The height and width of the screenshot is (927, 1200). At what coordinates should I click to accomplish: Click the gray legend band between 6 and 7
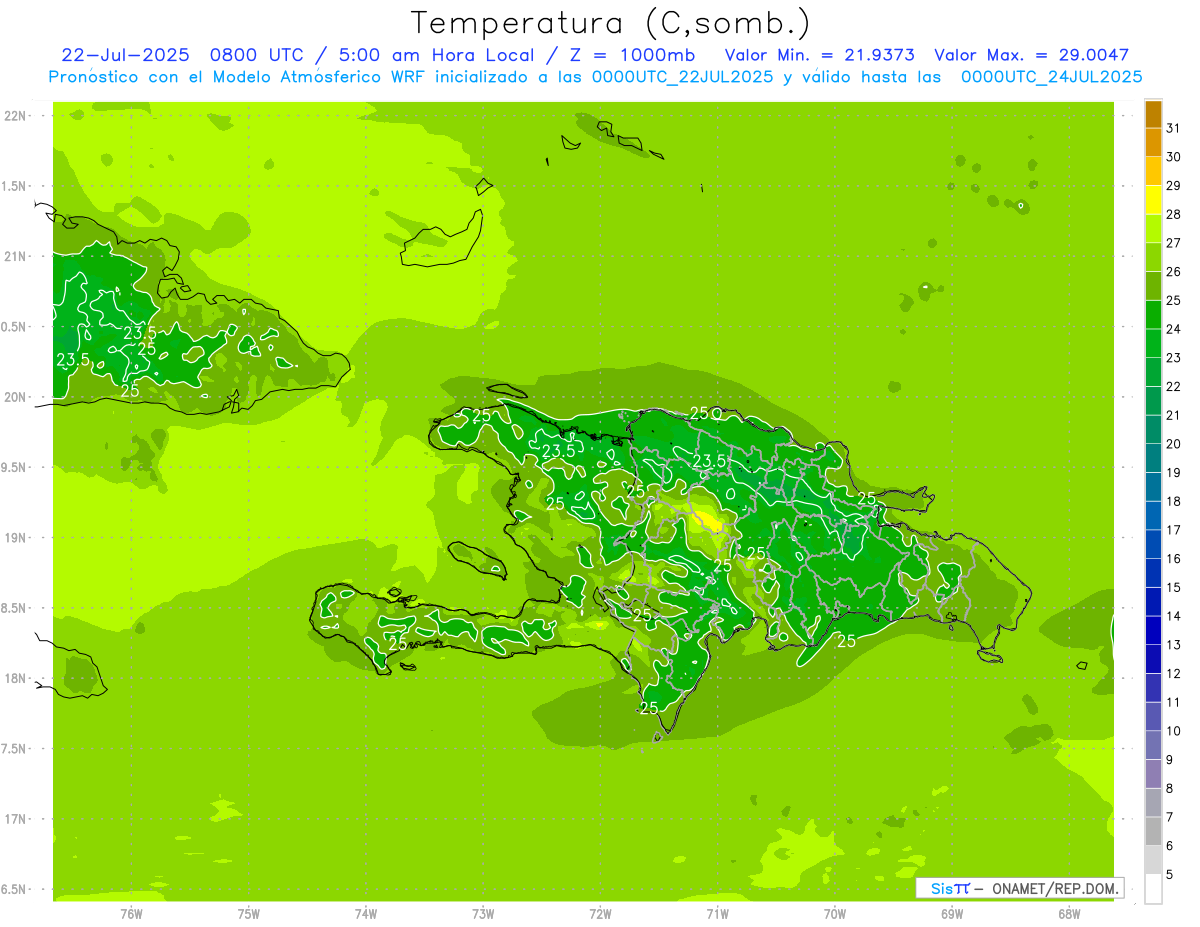click(1153, 831)
